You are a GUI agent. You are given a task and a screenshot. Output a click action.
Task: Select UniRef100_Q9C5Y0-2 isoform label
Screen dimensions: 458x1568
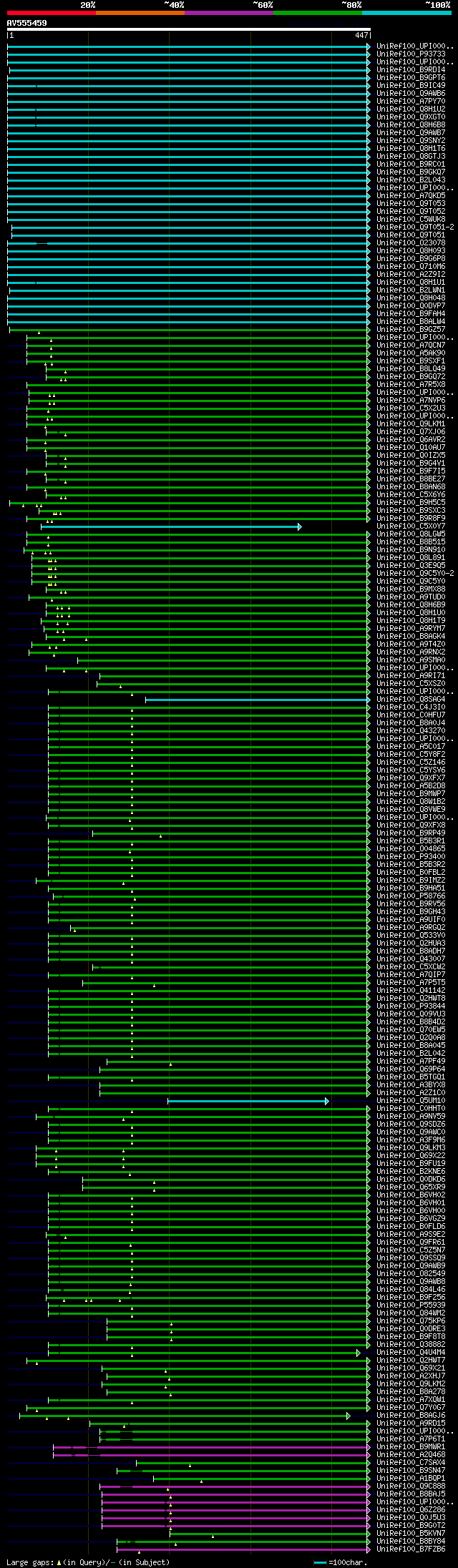click(415, 573)
